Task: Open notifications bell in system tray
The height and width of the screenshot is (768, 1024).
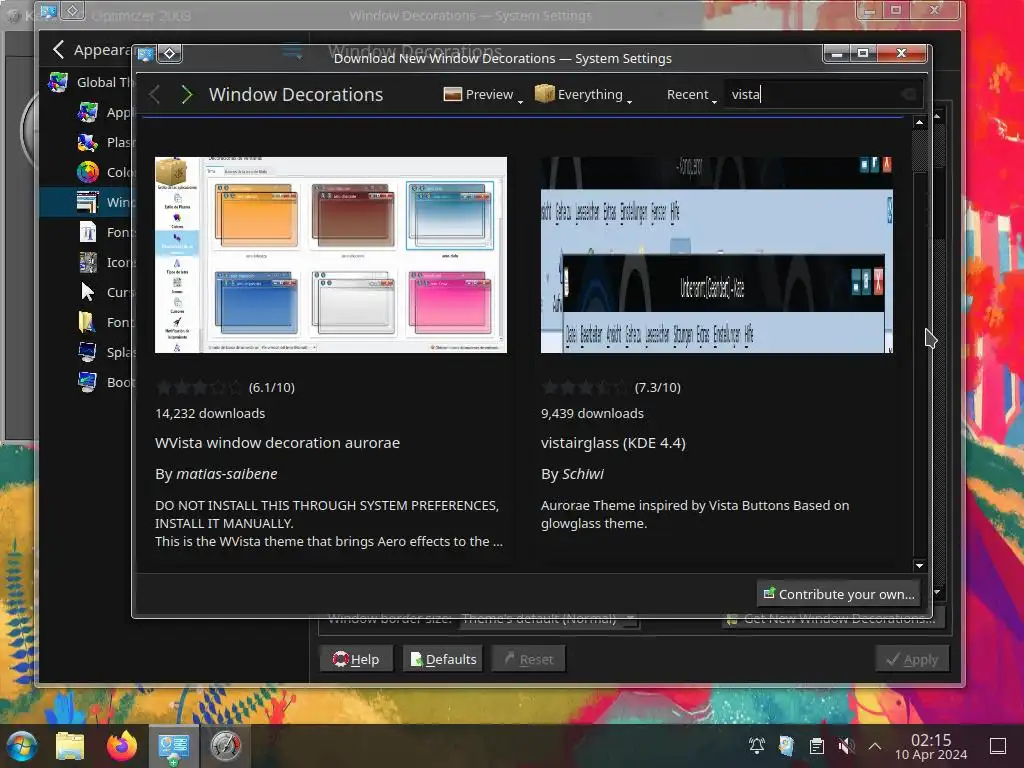Action: [x=757, y=746]
